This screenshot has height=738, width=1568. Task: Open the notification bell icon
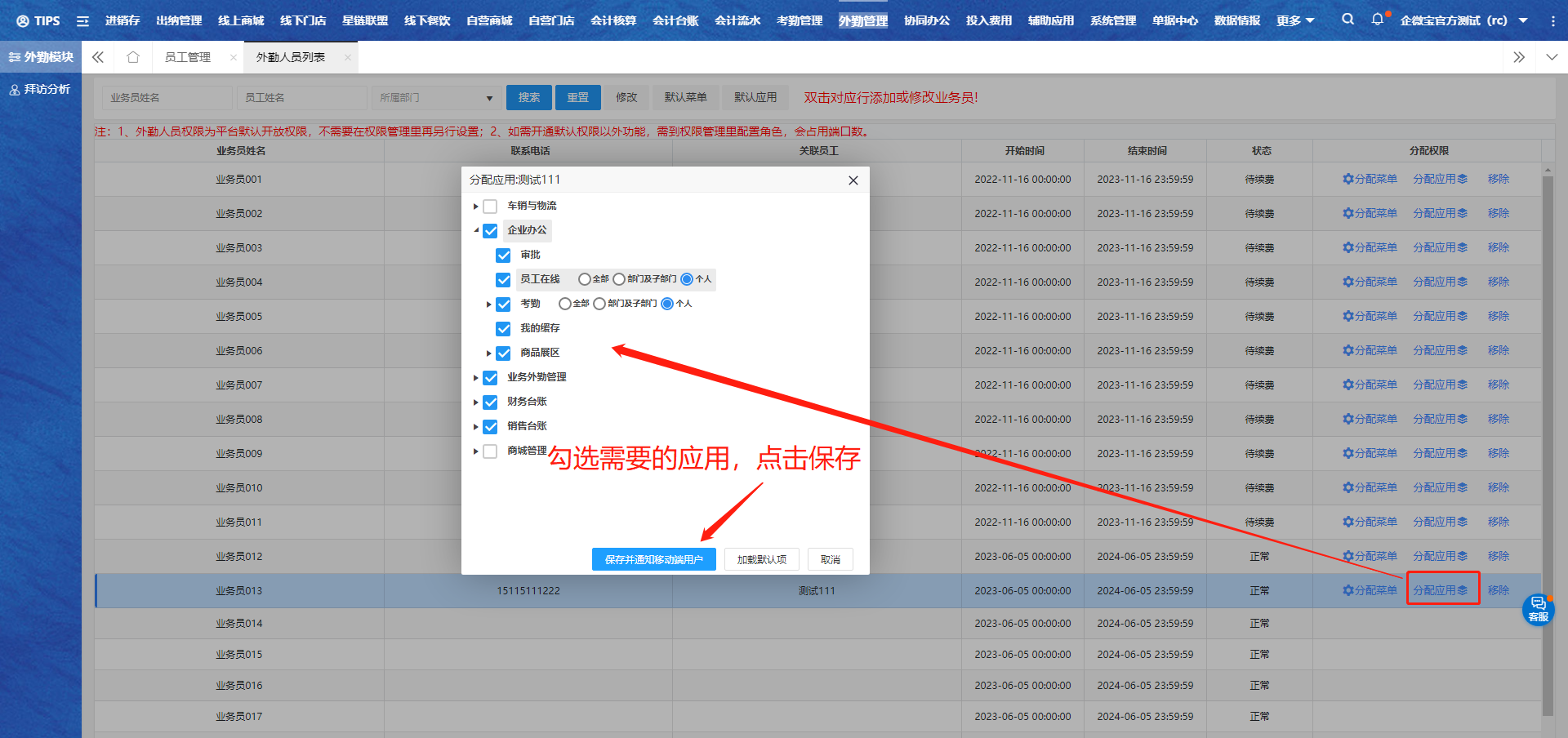click(1378, 20)
